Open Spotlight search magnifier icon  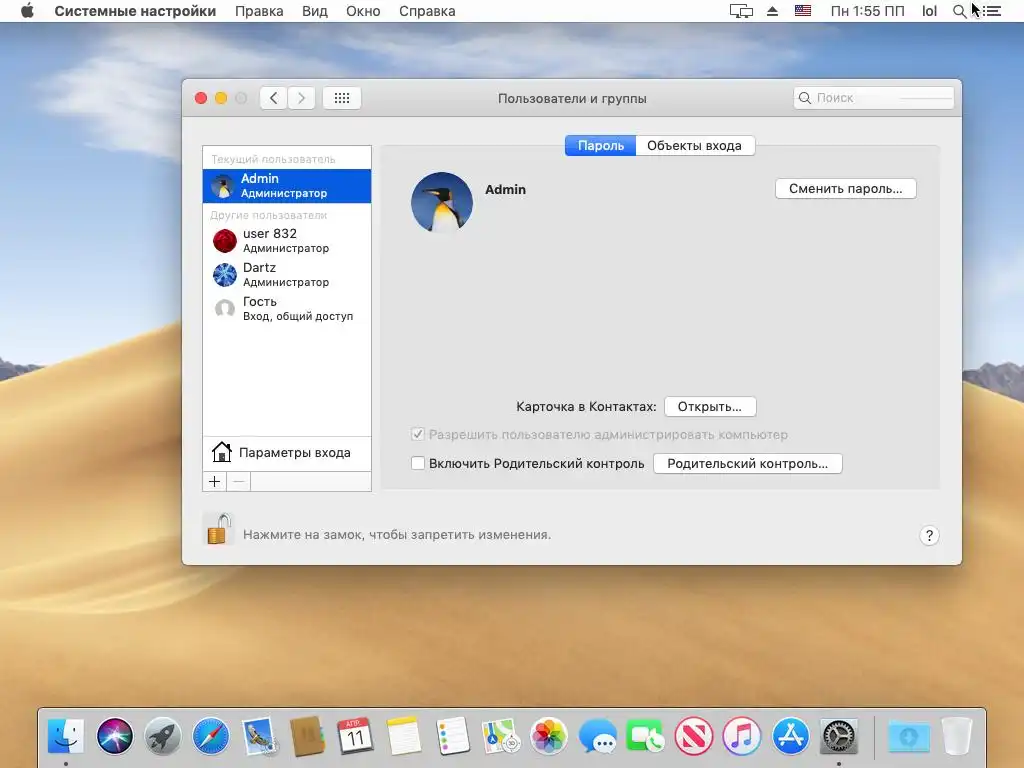(x=959, y=11)
